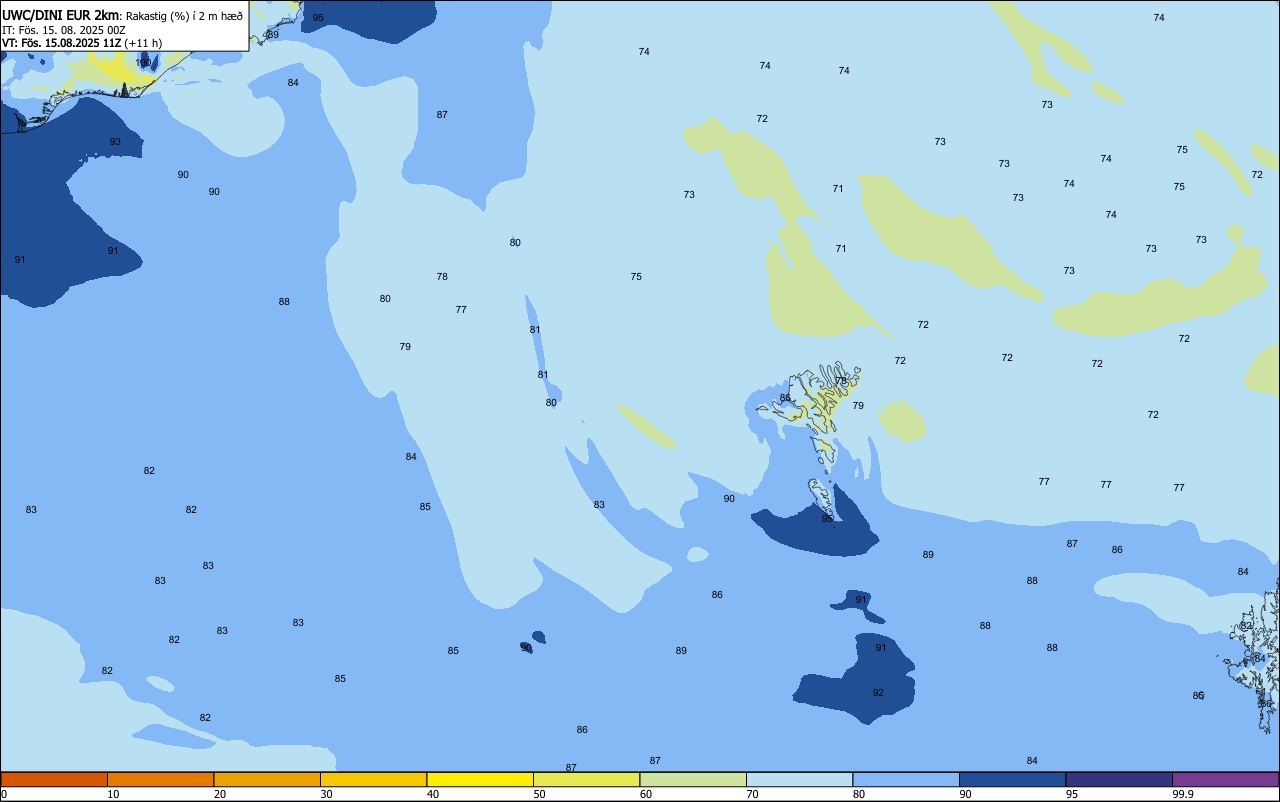The width and height of the screenshot is (1280, 802).
Task: Click the "100" humidity value on the map
Action: (143, 62)
